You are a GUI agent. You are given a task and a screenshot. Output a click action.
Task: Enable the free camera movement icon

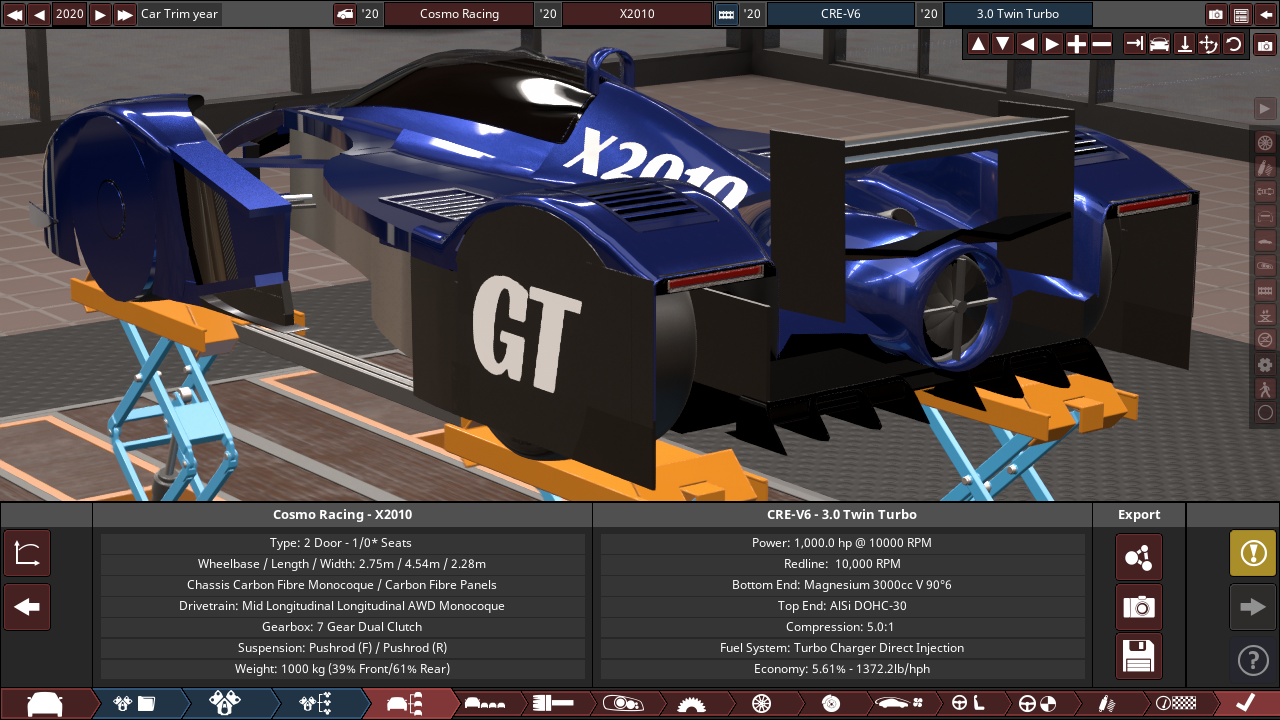(1209, 44)
